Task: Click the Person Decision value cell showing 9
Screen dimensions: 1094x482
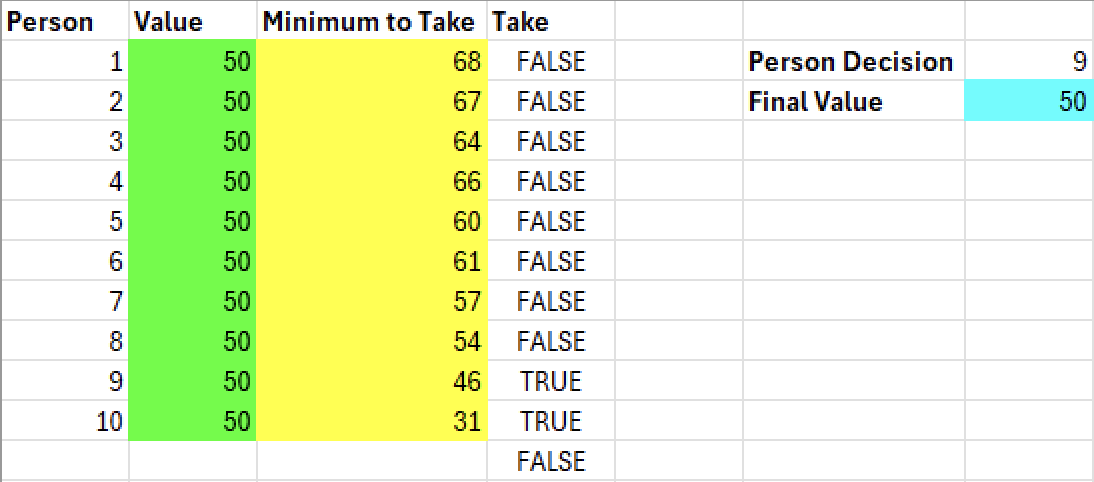Action: pos(1029,62)
